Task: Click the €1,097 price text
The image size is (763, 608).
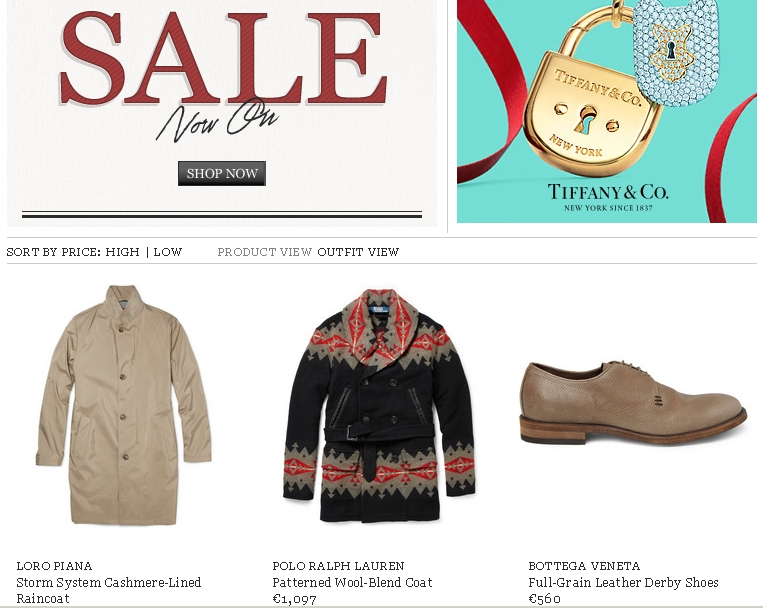Action: tap(294, 599)
